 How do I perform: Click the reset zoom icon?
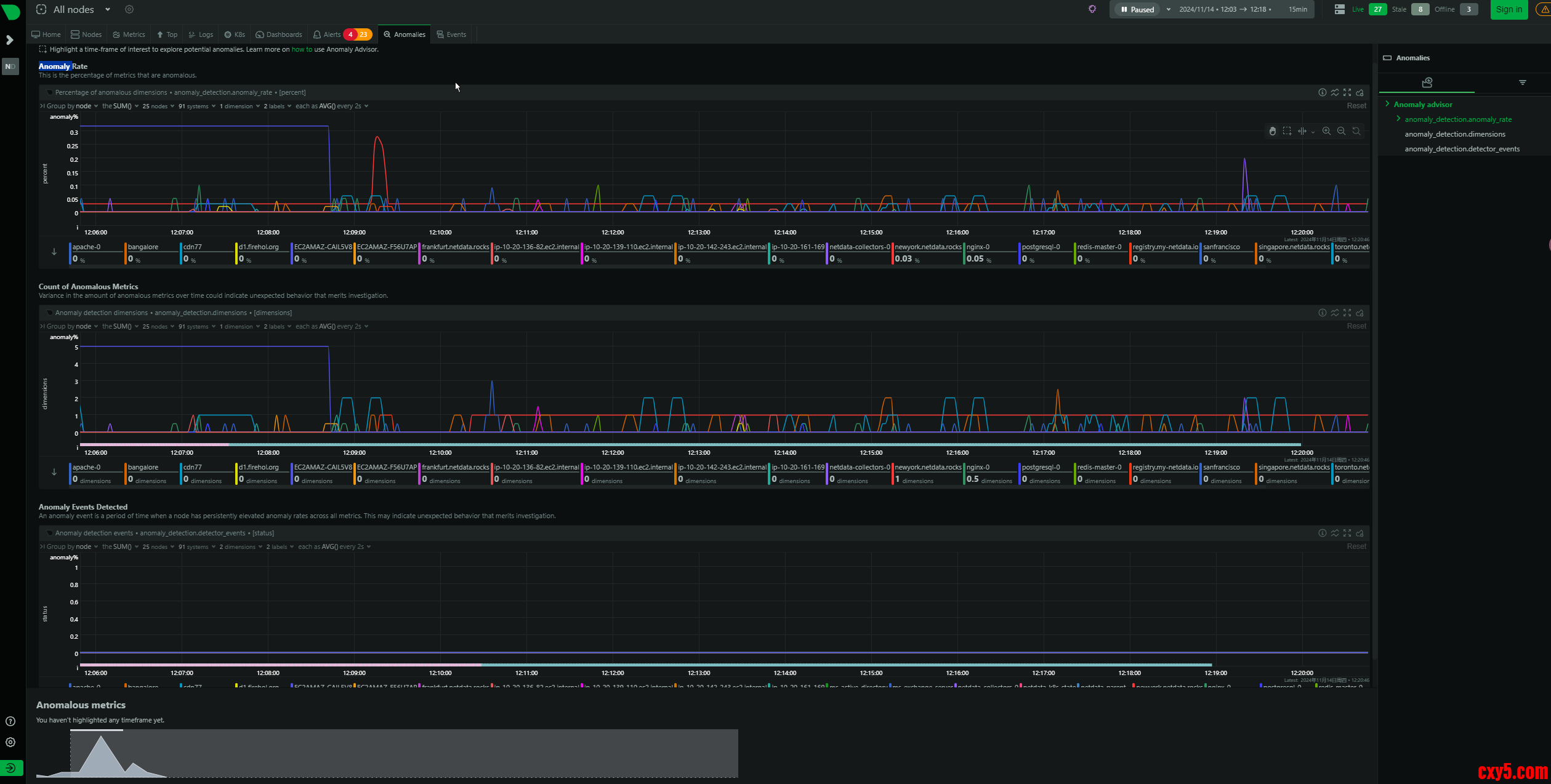(1356, 131)
